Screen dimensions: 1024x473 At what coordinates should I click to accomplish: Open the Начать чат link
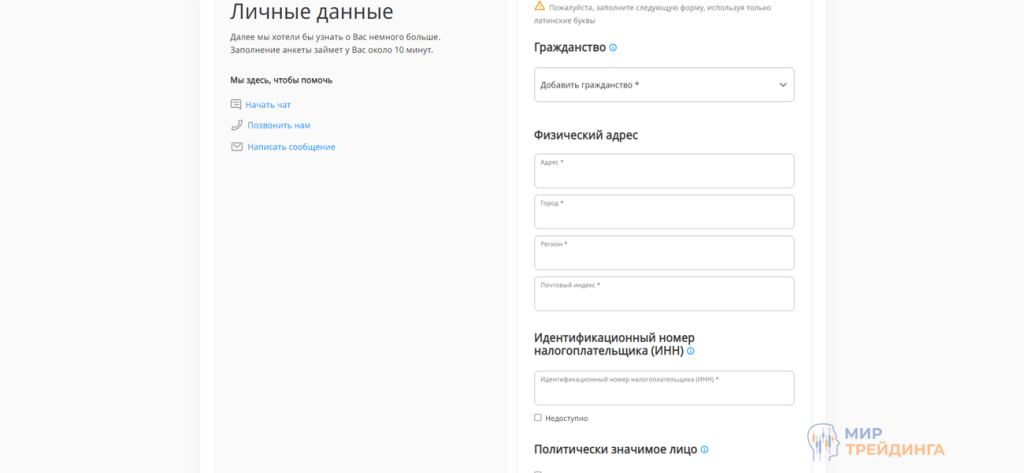coord(268,105)
